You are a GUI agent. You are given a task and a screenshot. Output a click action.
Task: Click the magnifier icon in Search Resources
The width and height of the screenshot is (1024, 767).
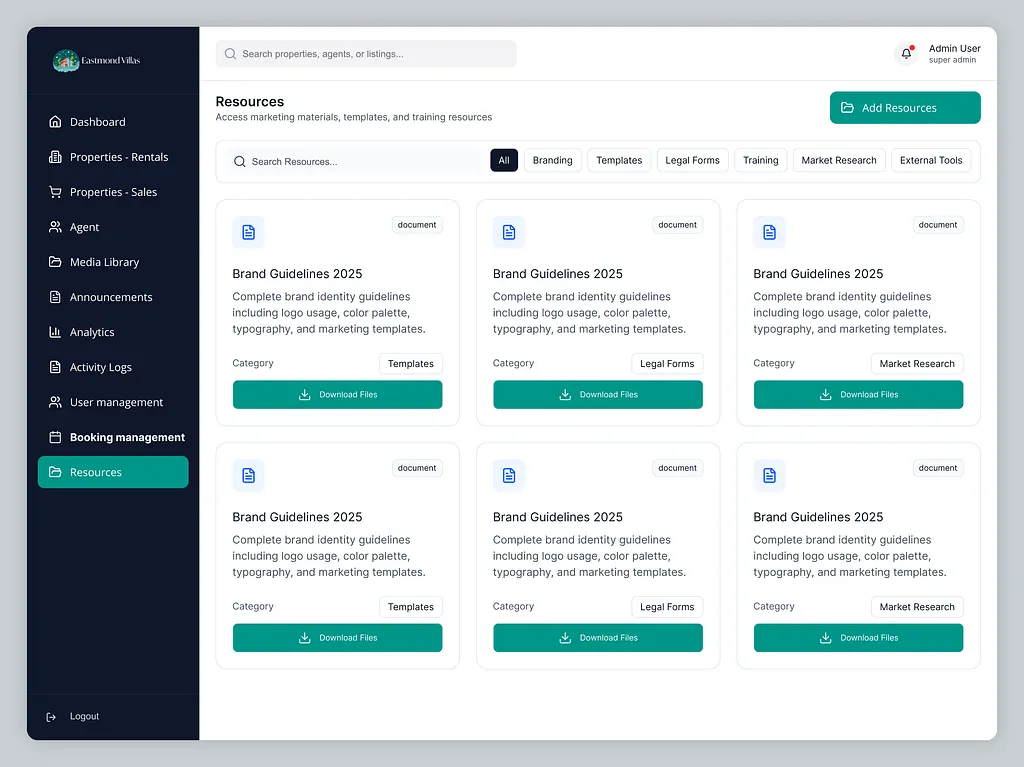(x=239, y=161)
